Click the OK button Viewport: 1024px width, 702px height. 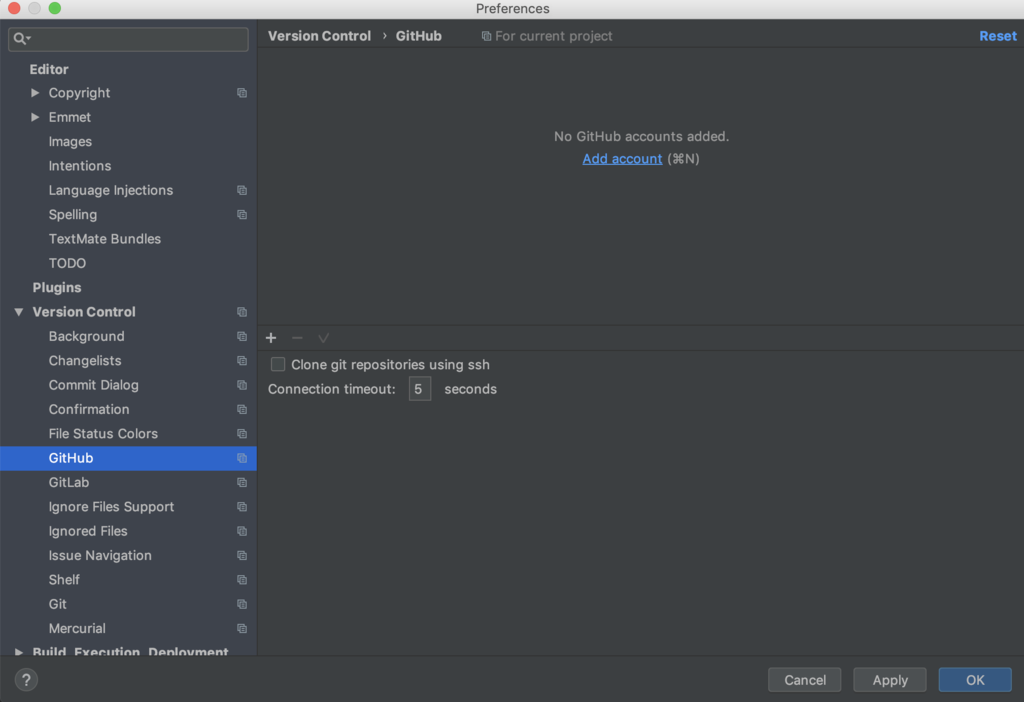975,680
